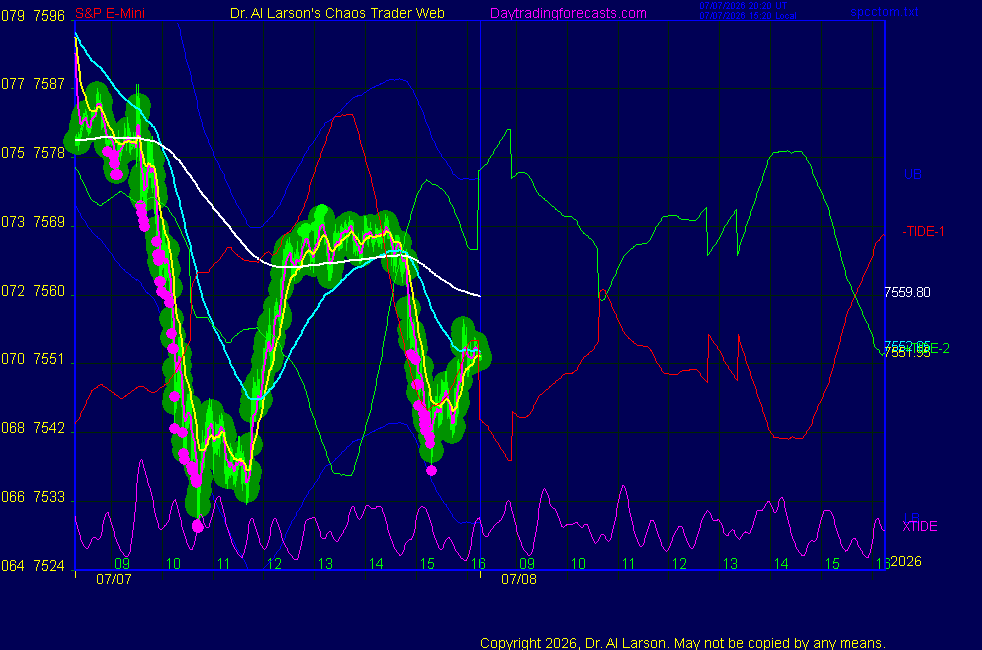Click the '09' hour label for 07/08

[x=527, y=564]
